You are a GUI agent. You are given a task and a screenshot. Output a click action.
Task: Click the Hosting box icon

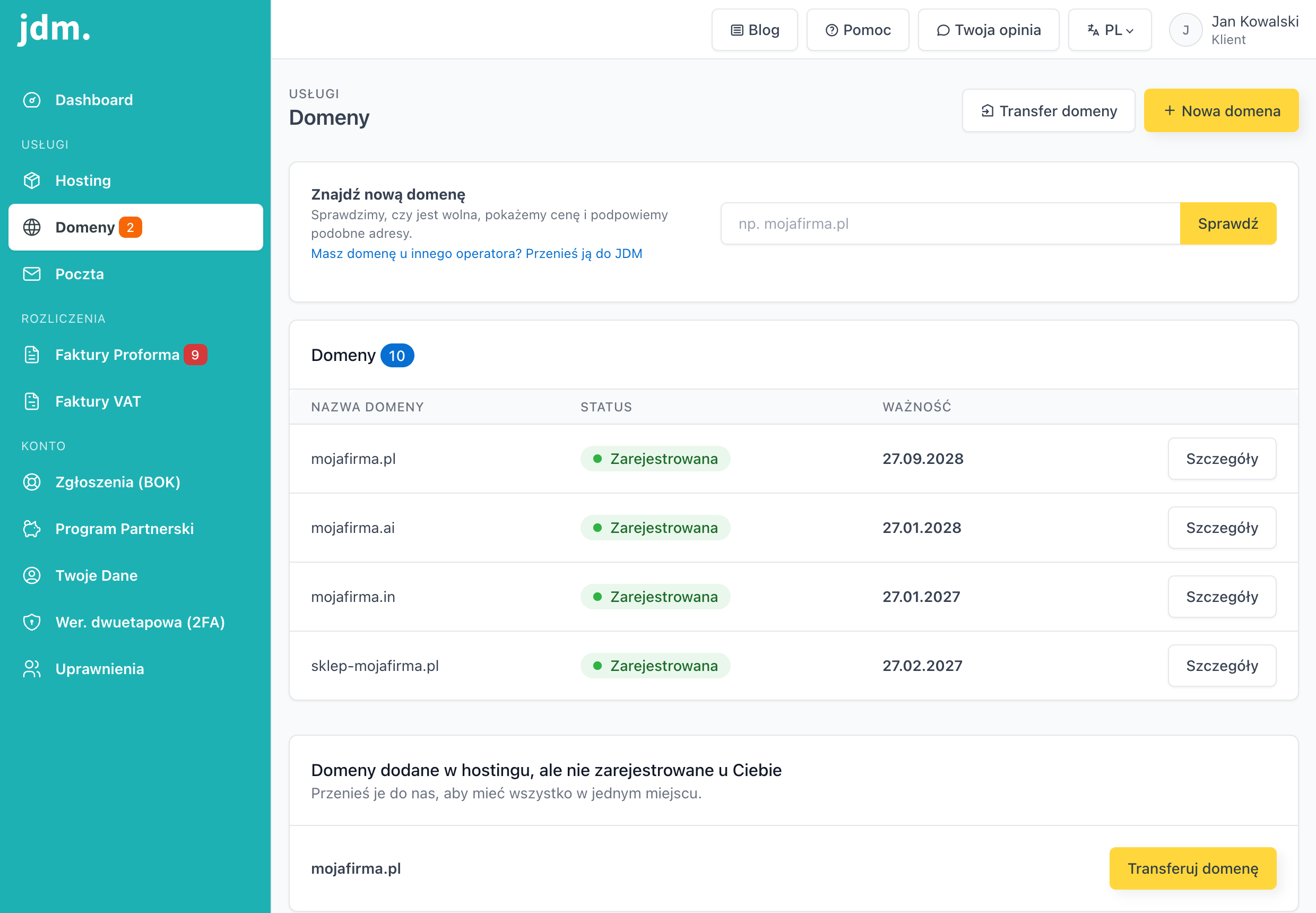tap(32, 181)
